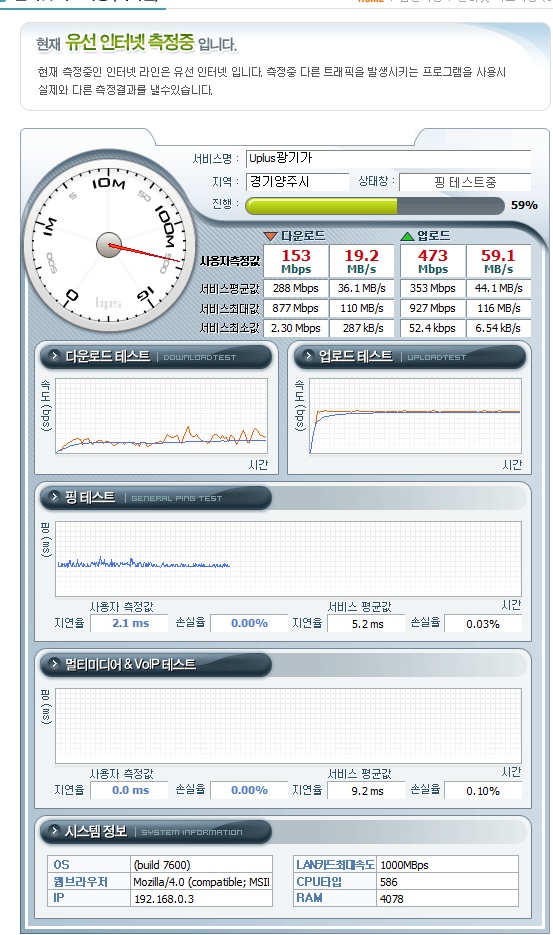Viewport: 553px width, 935px height.
Task: Click the speedometer gauge dial
Action: 109,246
